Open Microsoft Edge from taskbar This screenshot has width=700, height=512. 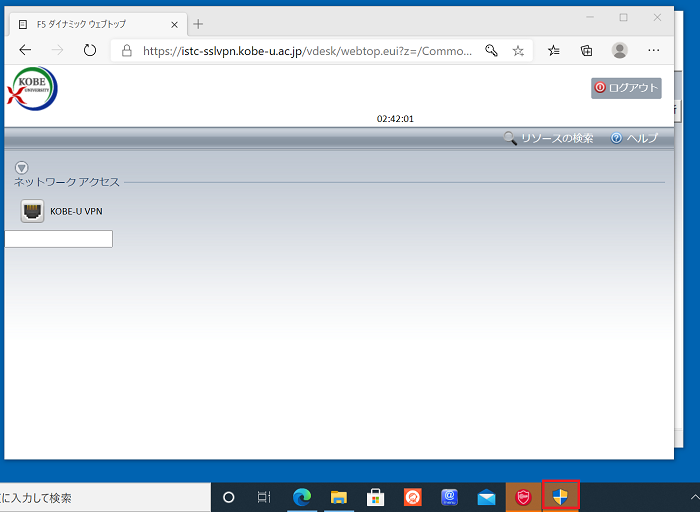[302, 497]
